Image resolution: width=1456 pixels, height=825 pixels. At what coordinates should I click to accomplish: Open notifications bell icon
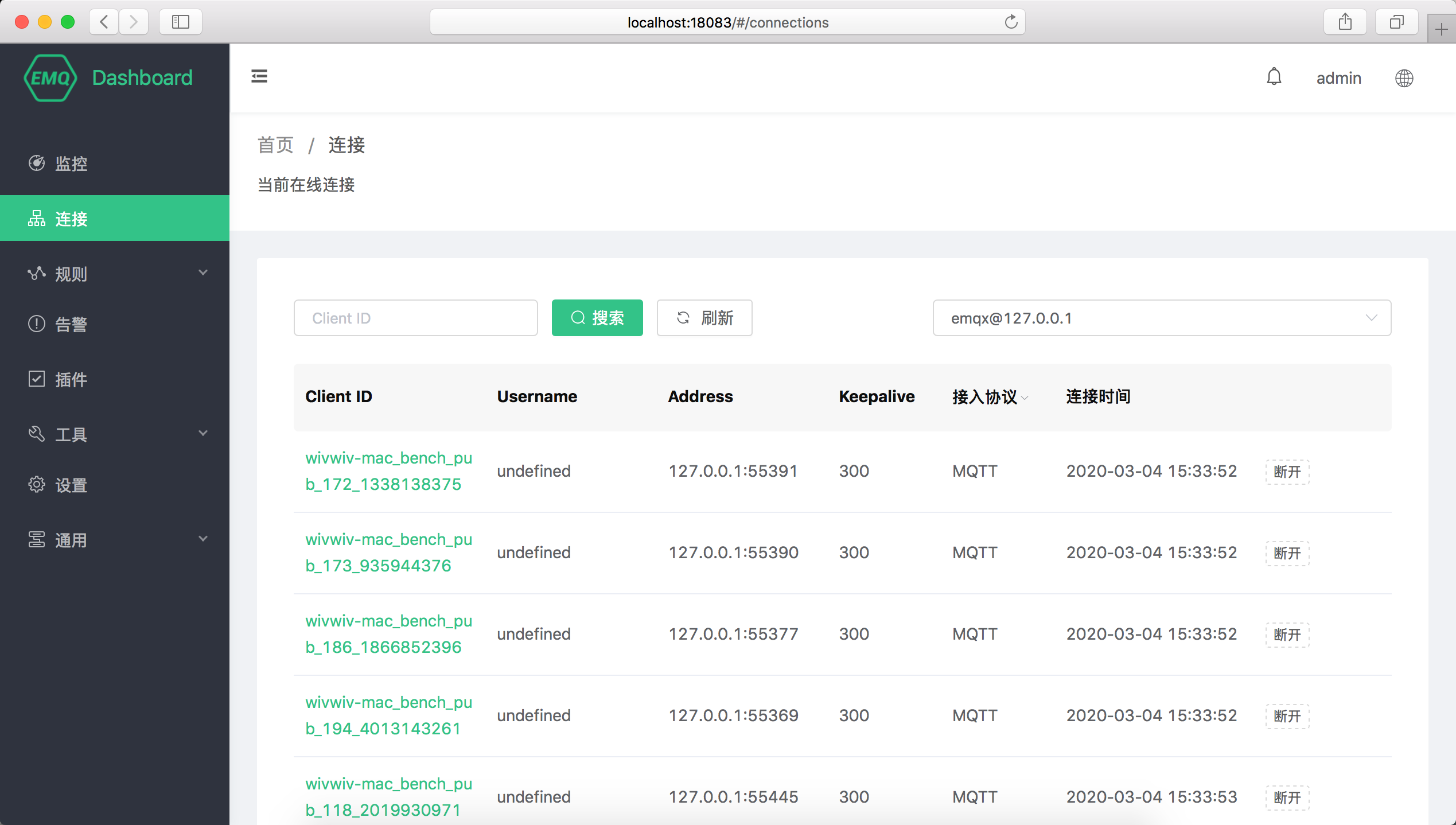1274,77
